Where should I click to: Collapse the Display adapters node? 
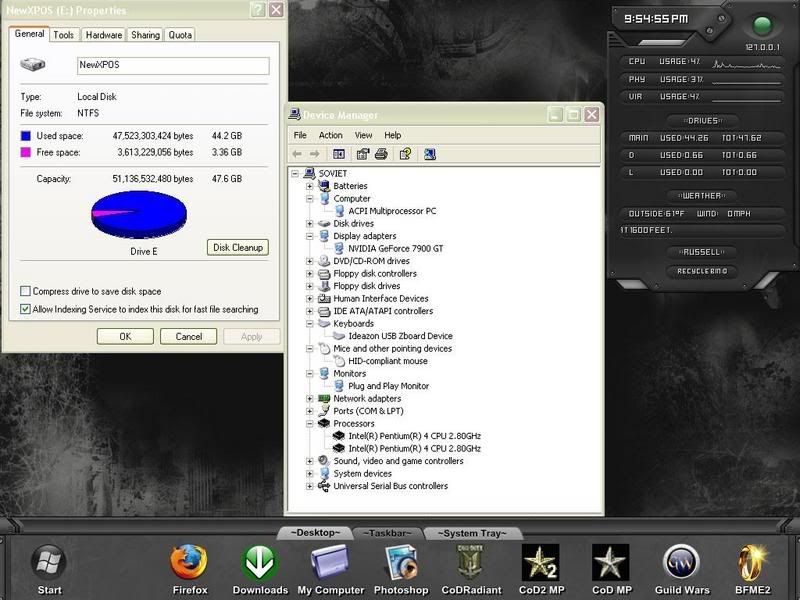click(310, 236)
